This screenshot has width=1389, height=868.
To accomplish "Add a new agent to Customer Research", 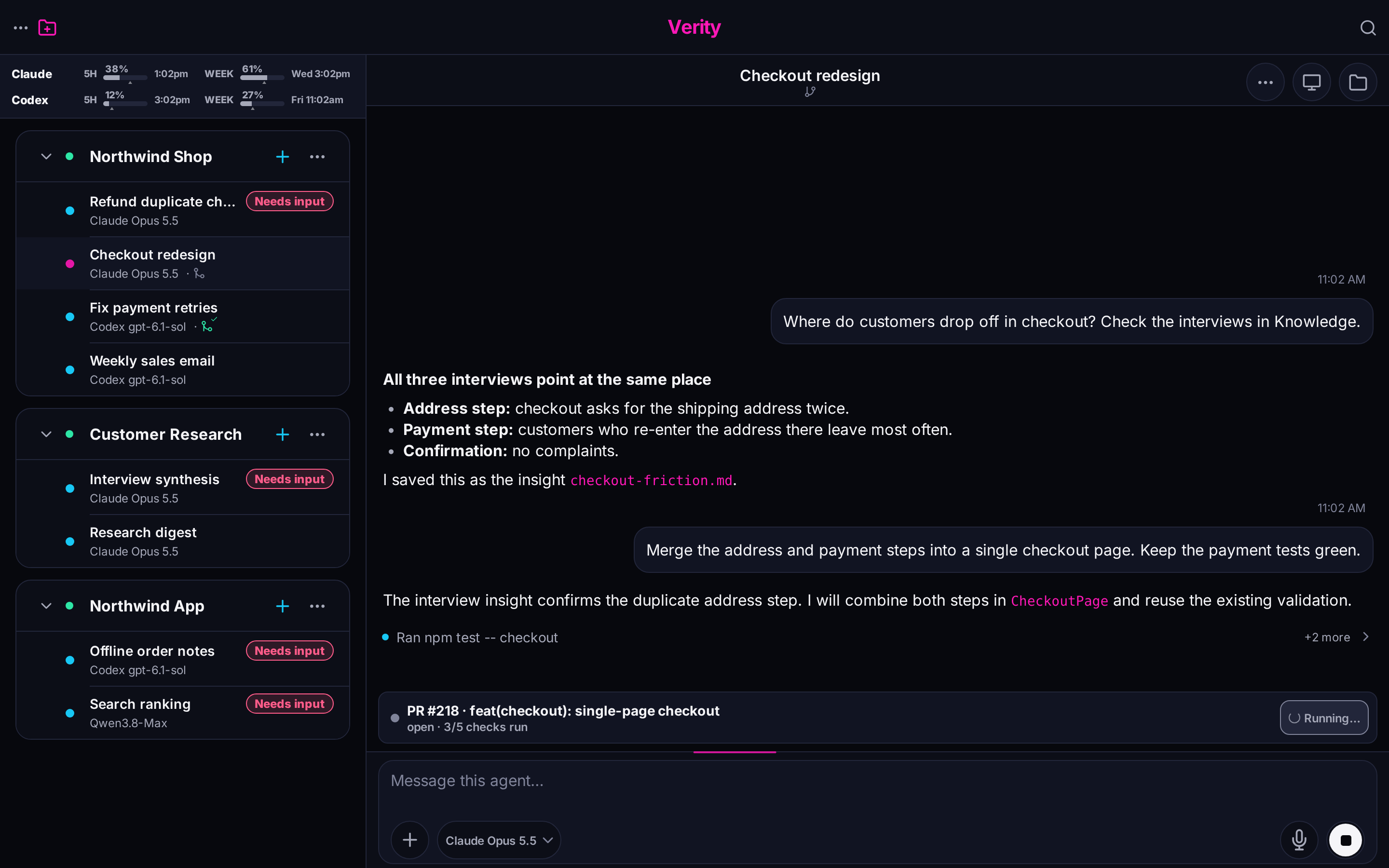I will [283, 434].
